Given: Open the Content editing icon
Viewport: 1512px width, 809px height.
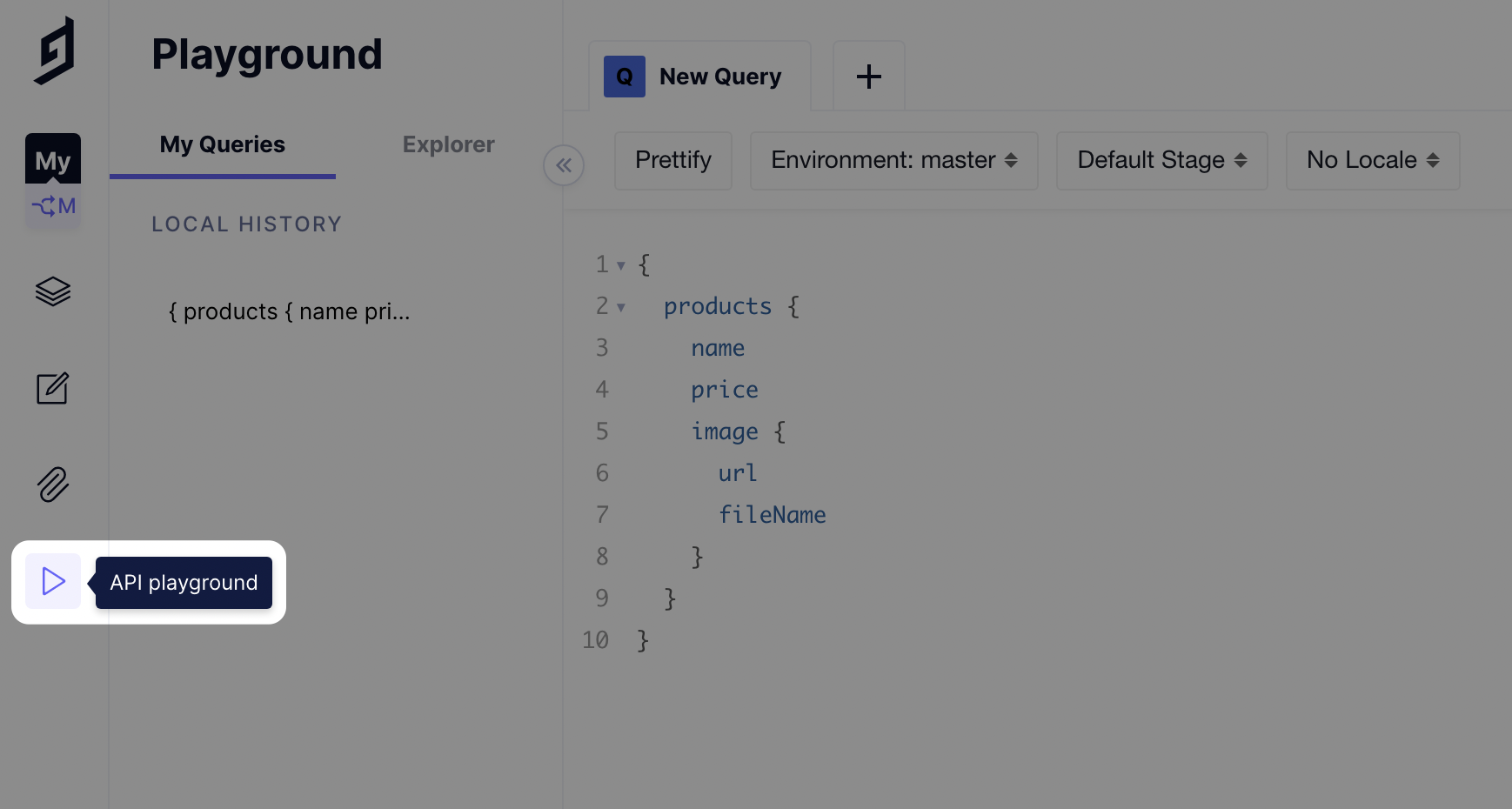Looking at the screenshot, I should (x=53, y=389).
